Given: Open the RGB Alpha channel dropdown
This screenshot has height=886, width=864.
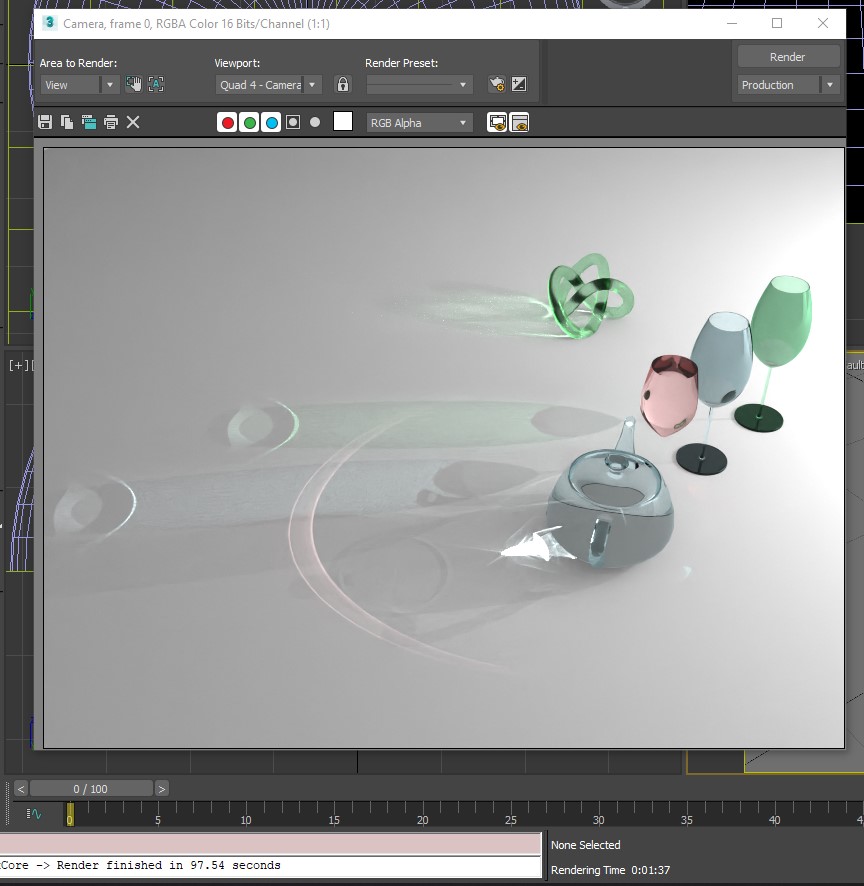Looking at the screenshot, I should [463, 123].
